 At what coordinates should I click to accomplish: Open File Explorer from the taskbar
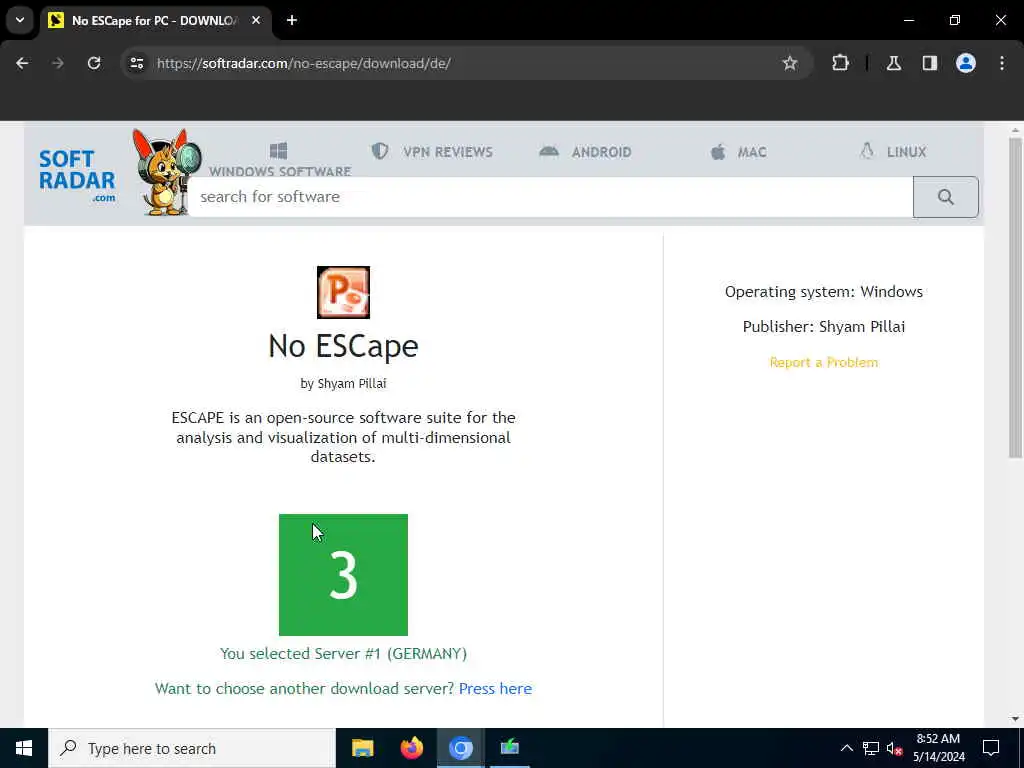pos(362,748)
